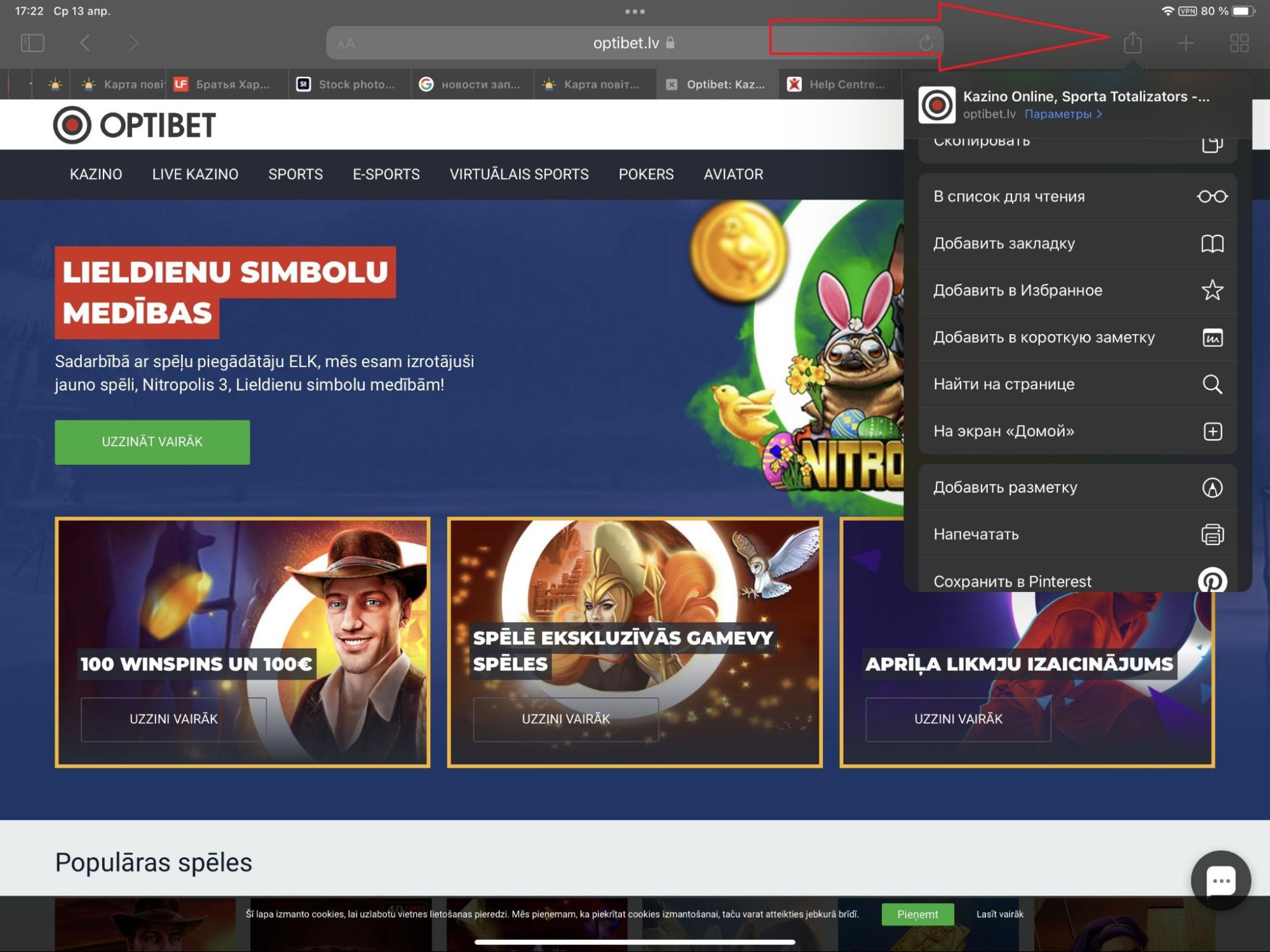Open VIRTUĀLAIS SPORTS section
Screen dimensions: 1270x952
tap(519, 175)
